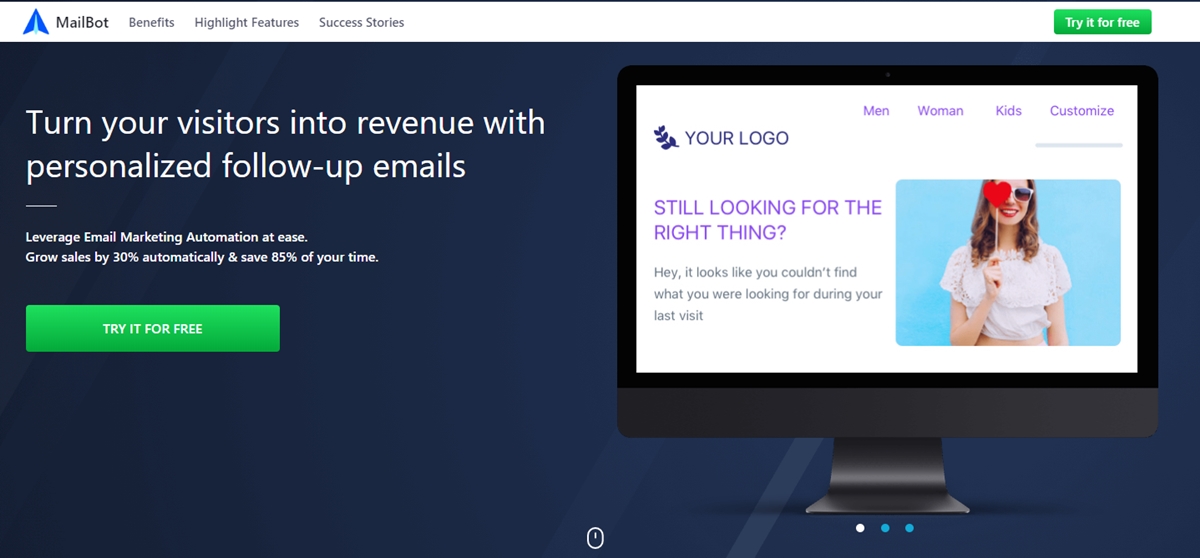The image size is (1200, 558).
Task: Click header 'Try it for free' button
Action: (1102, 22)
